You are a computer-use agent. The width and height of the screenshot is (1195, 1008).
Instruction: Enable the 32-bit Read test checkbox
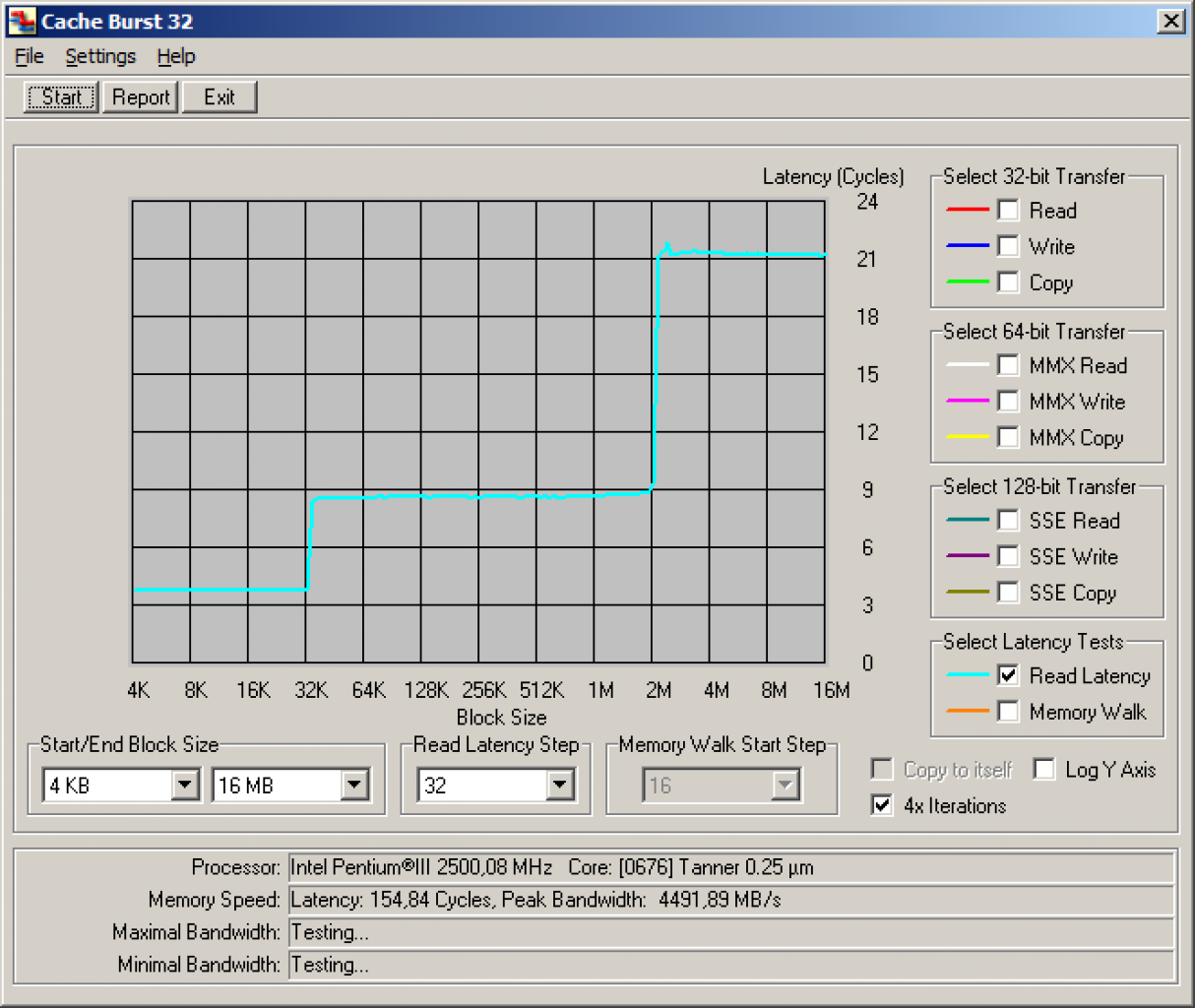point(1008,210)
